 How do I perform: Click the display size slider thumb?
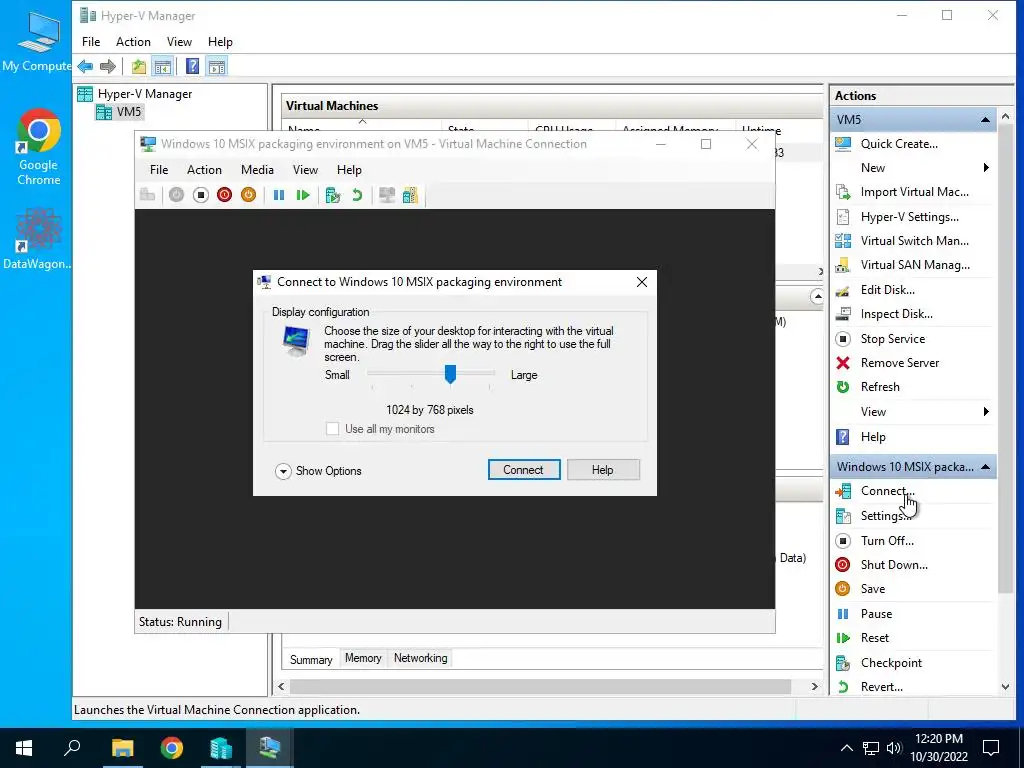(x=450, y=374)
